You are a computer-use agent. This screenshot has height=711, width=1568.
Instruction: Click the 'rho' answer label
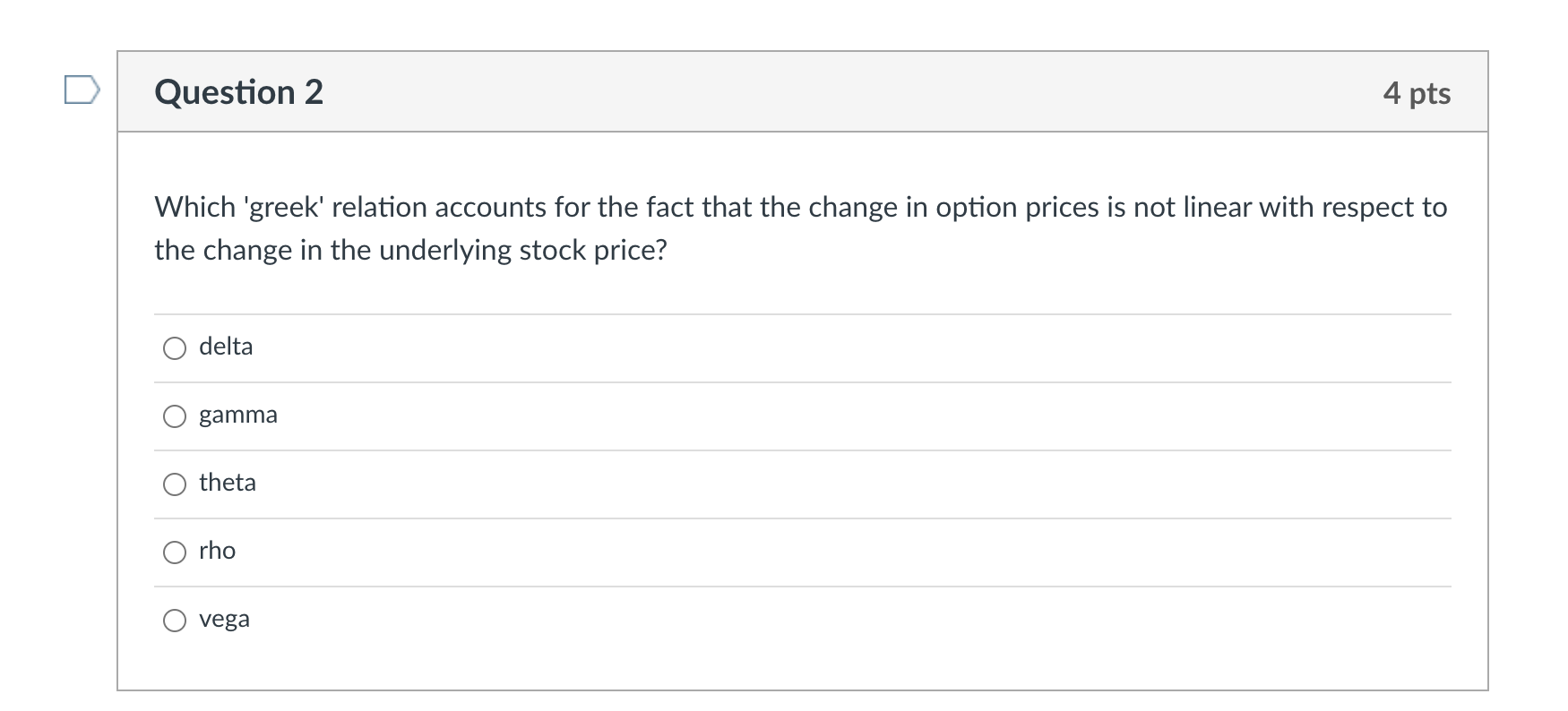pos(217,552)
